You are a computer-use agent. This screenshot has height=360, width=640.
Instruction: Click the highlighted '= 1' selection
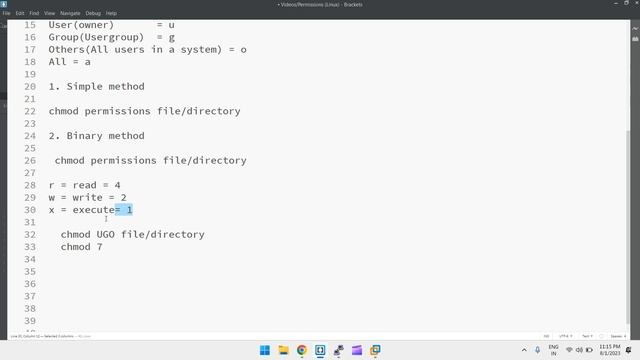[124, 210]
